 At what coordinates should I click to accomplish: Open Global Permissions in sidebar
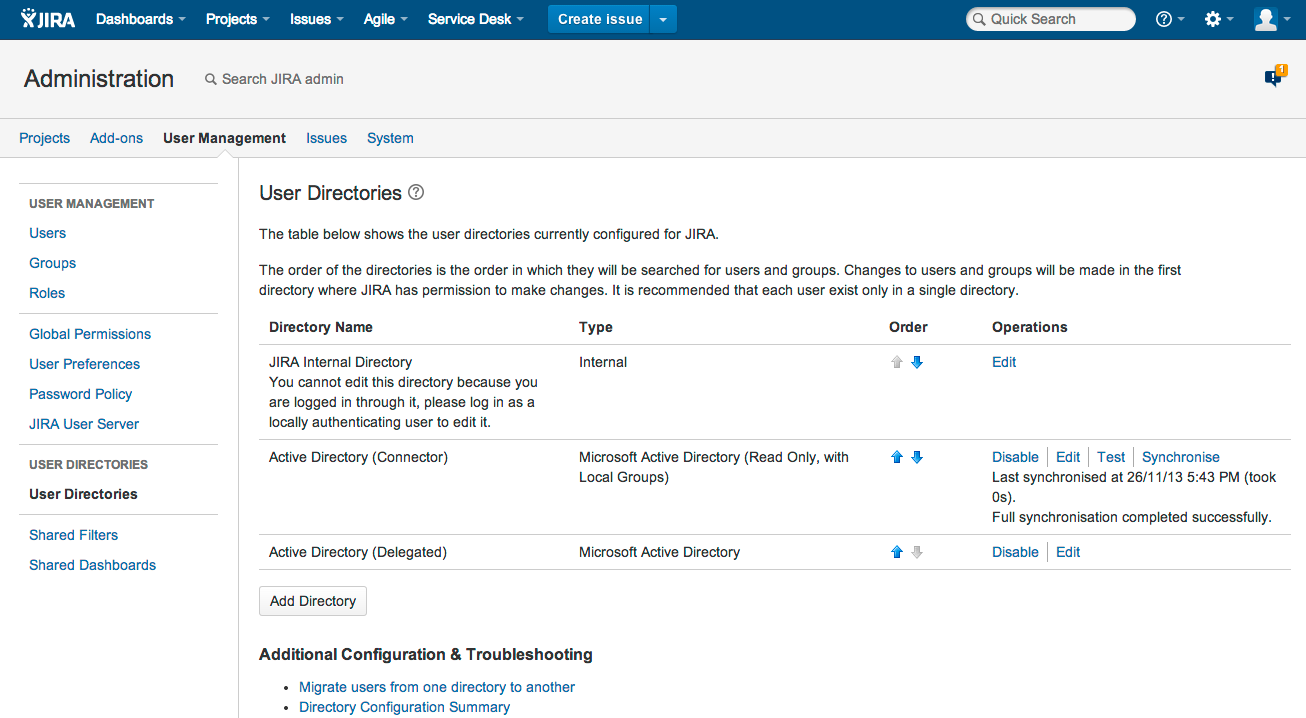pos(90,334)
